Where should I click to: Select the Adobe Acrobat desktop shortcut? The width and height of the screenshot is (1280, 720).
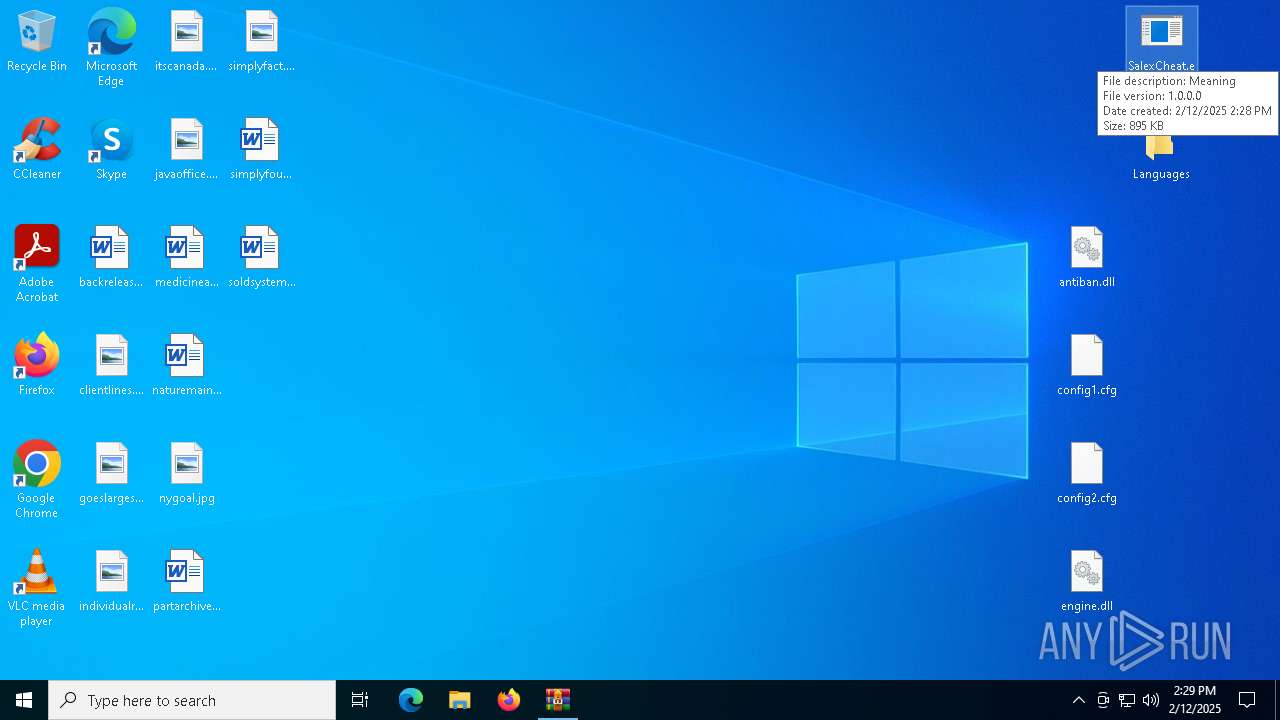pos(37,264)
